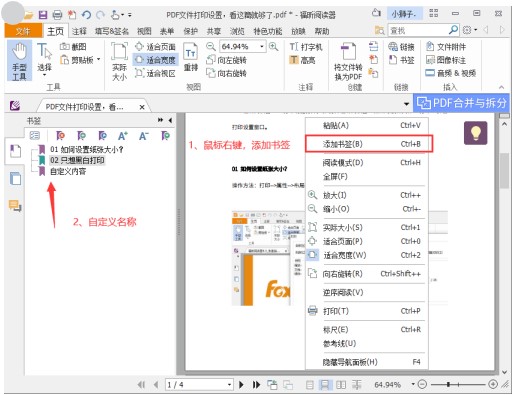The width and height of the screenshot is (513, 395).
Task: Click the Snapshot (截图) tool
Action: 73,47
